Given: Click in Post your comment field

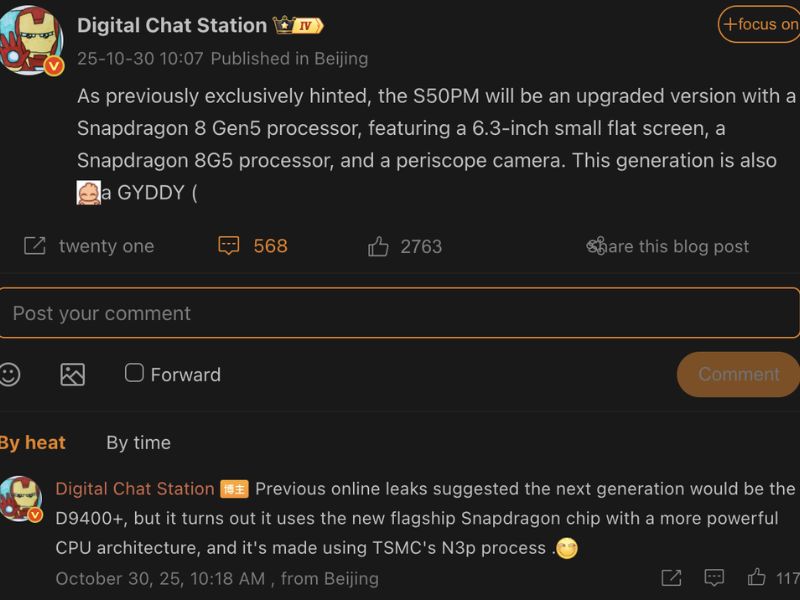Looking at the screenshot, I should [398, 313].
